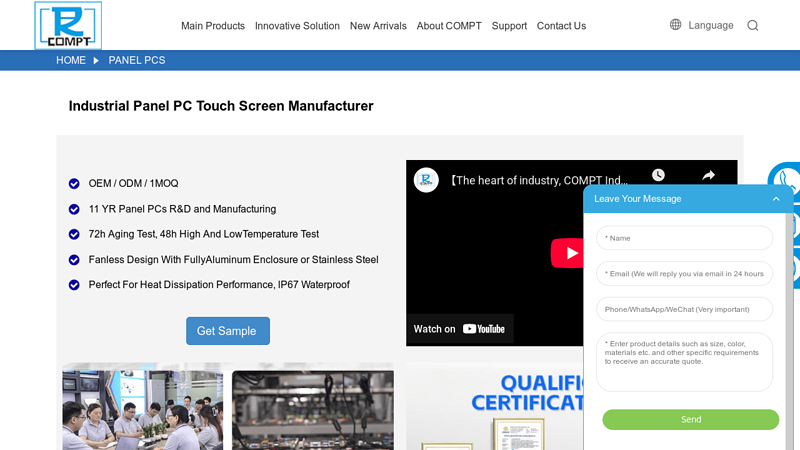Viewport: 800px width, 450px height.
Task: Click the phone contact floating icon
Action: (x=784, y=179)
